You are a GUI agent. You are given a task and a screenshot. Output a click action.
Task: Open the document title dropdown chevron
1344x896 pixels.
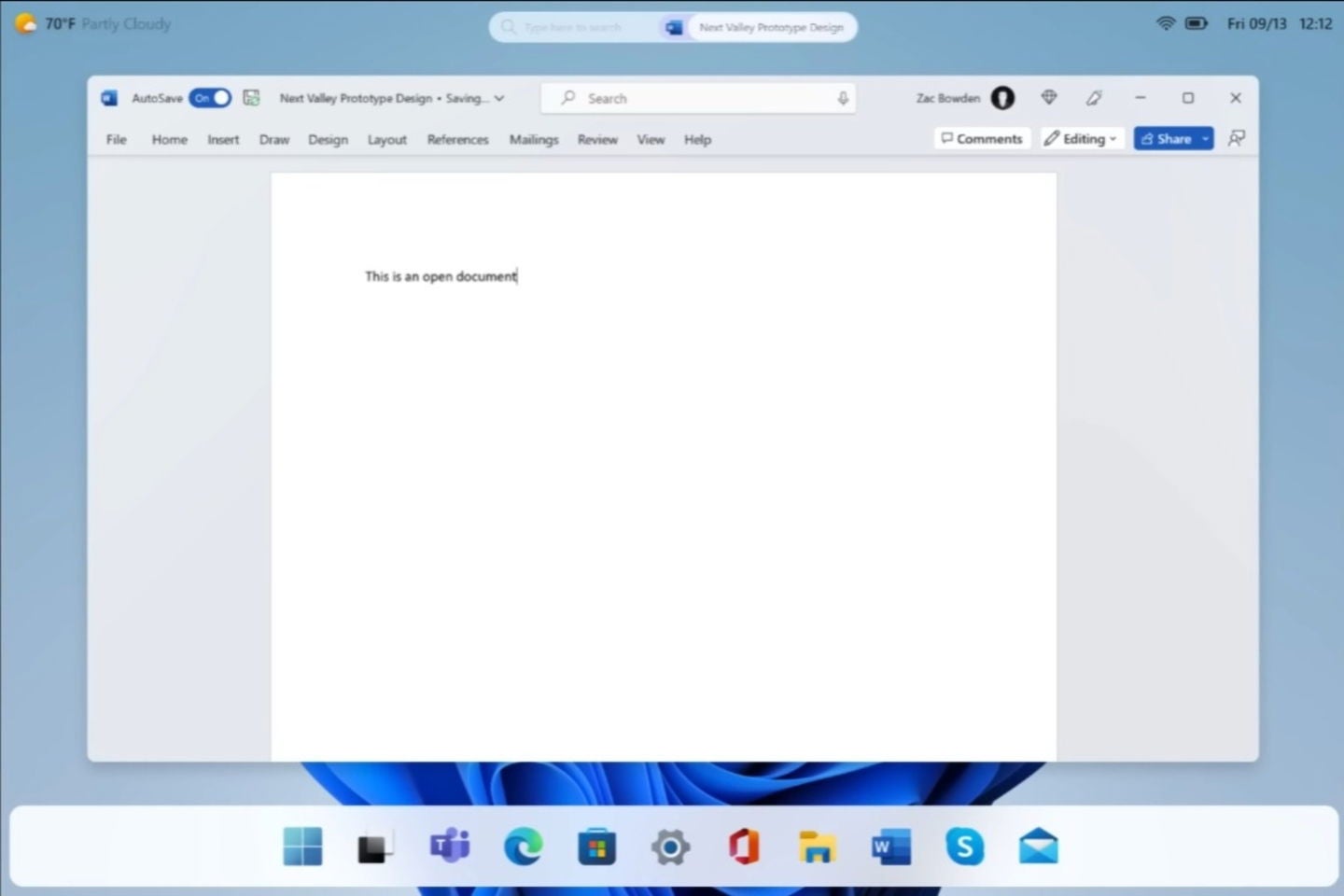point(500,98)
